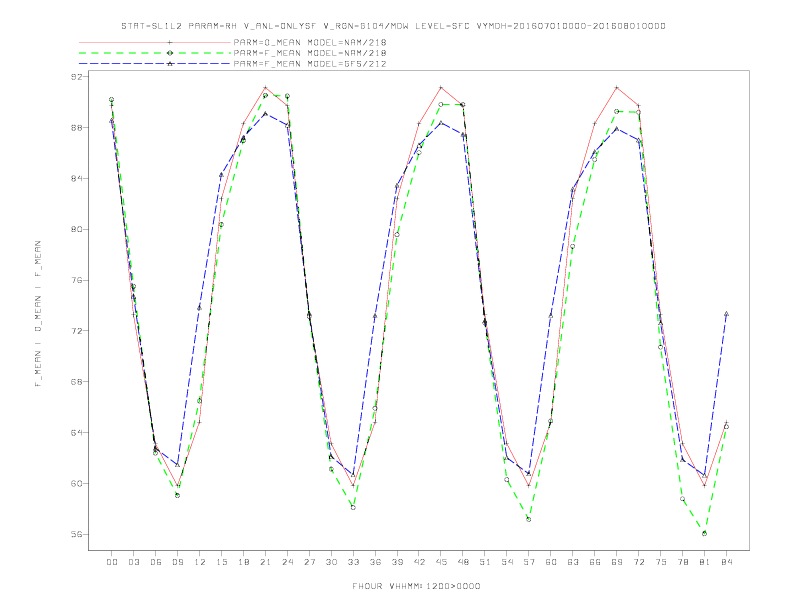
Task: Click x-axis tick label 27
Action: point(309,562)
